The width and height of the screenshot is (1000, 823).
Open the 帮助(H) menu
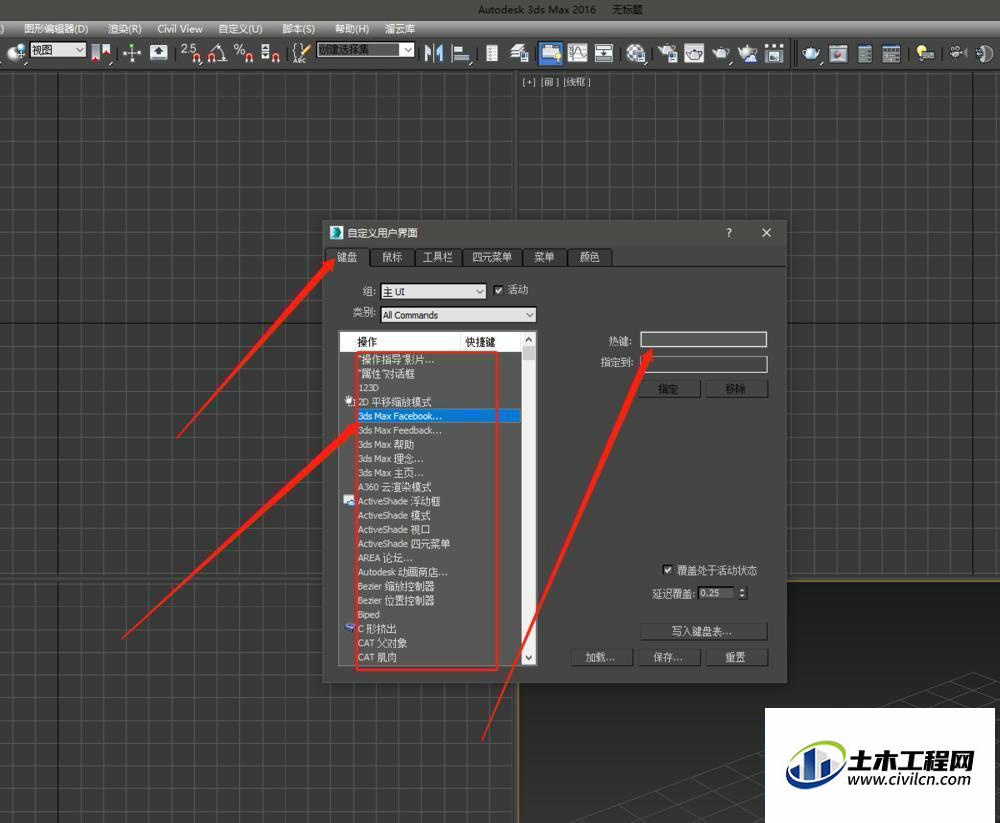coord(352,29)
